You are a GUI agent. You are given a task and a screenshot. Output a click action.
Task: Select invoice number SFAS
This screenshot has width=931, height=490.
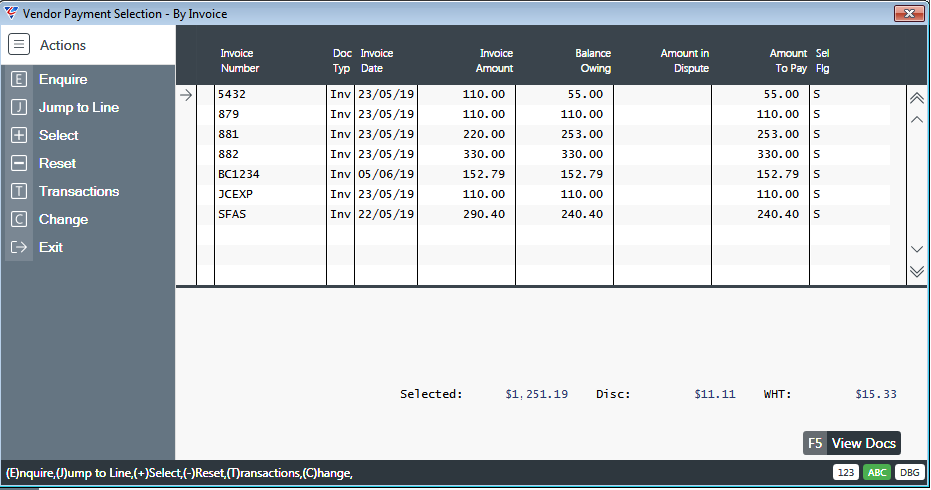pyautogui.click(x=232, y=214)
